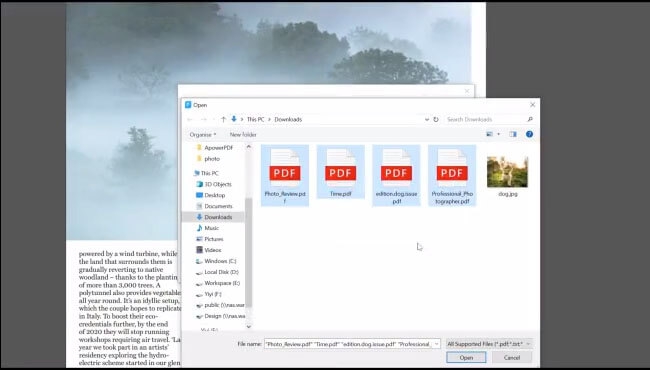The width and height of the screenshot is (650, 370).
Task: Open the address bar history dropdown
Action: click(427, 119)
